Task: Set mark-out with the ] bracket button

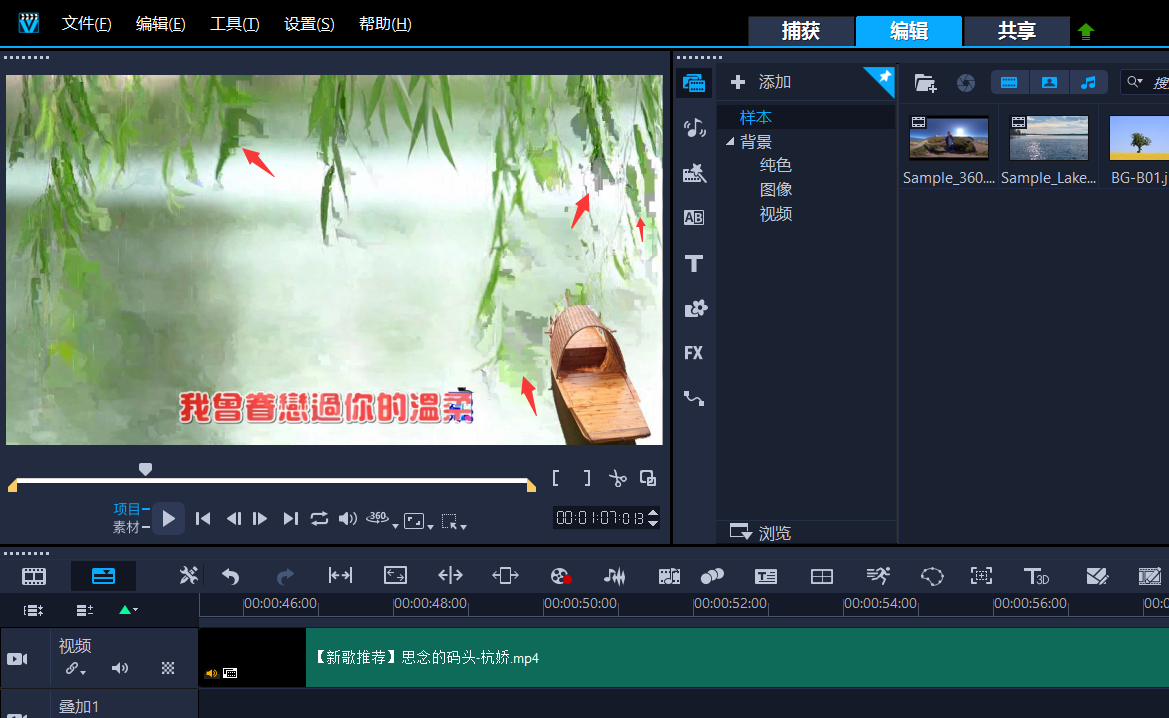Action: coord(587,478)
